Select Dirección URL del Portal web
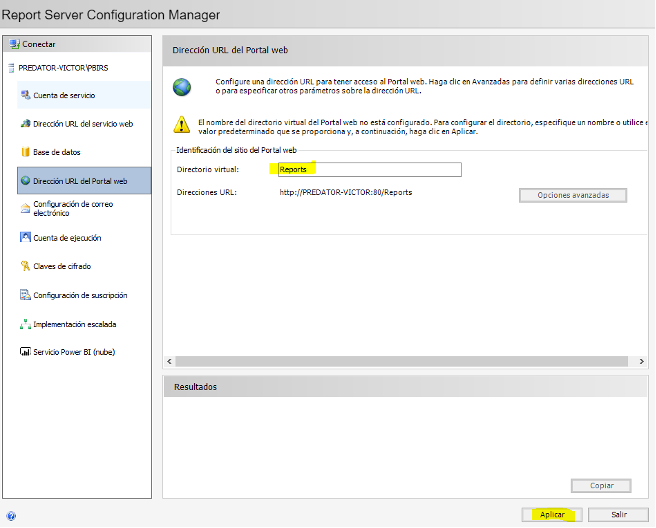Viewport: 656px width, 528px height. pyautogui.click(x=79, y=181)
